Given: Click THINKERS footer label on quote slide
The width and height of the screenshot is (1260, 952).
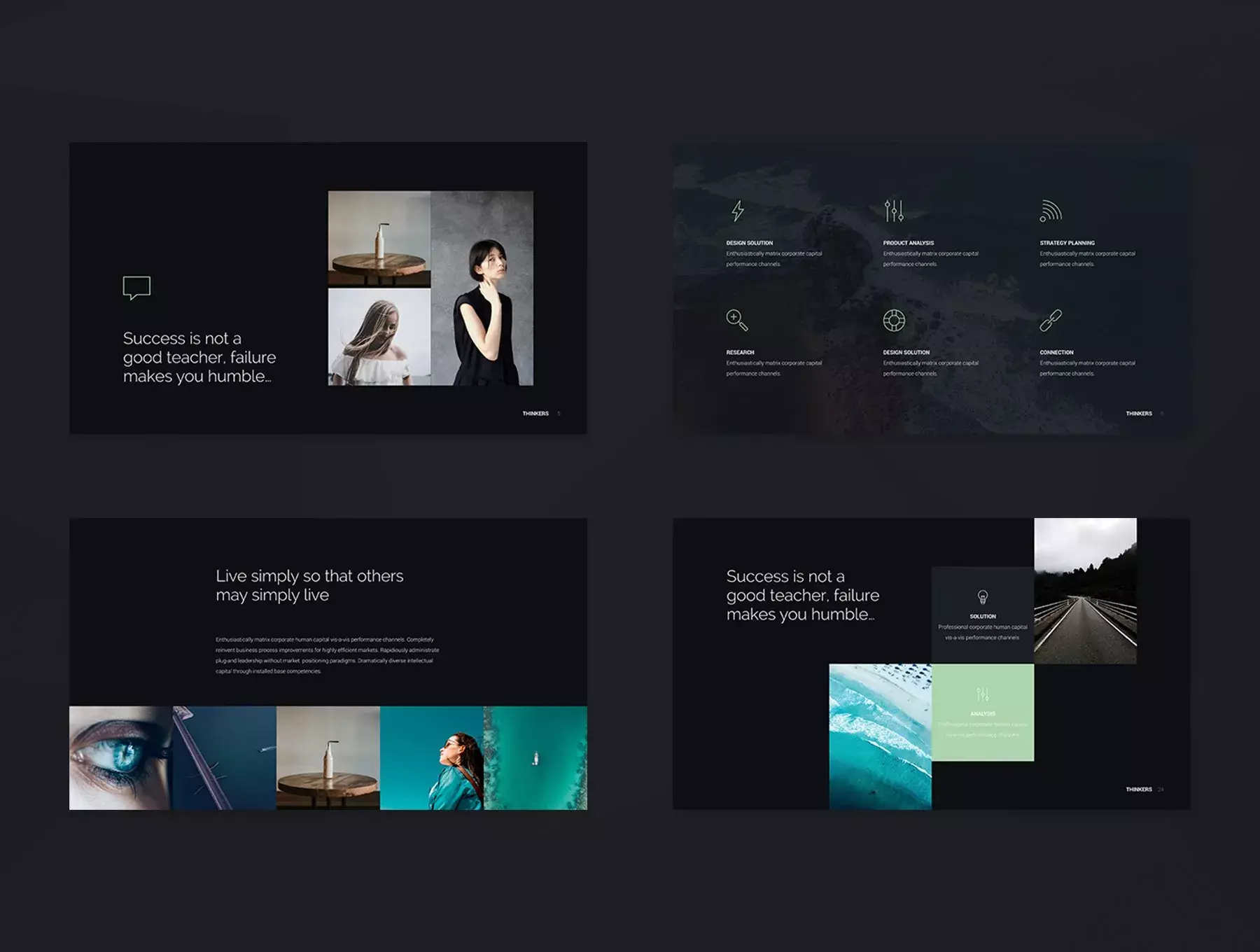Looking at the screenshot, I should tap(535, 414).
